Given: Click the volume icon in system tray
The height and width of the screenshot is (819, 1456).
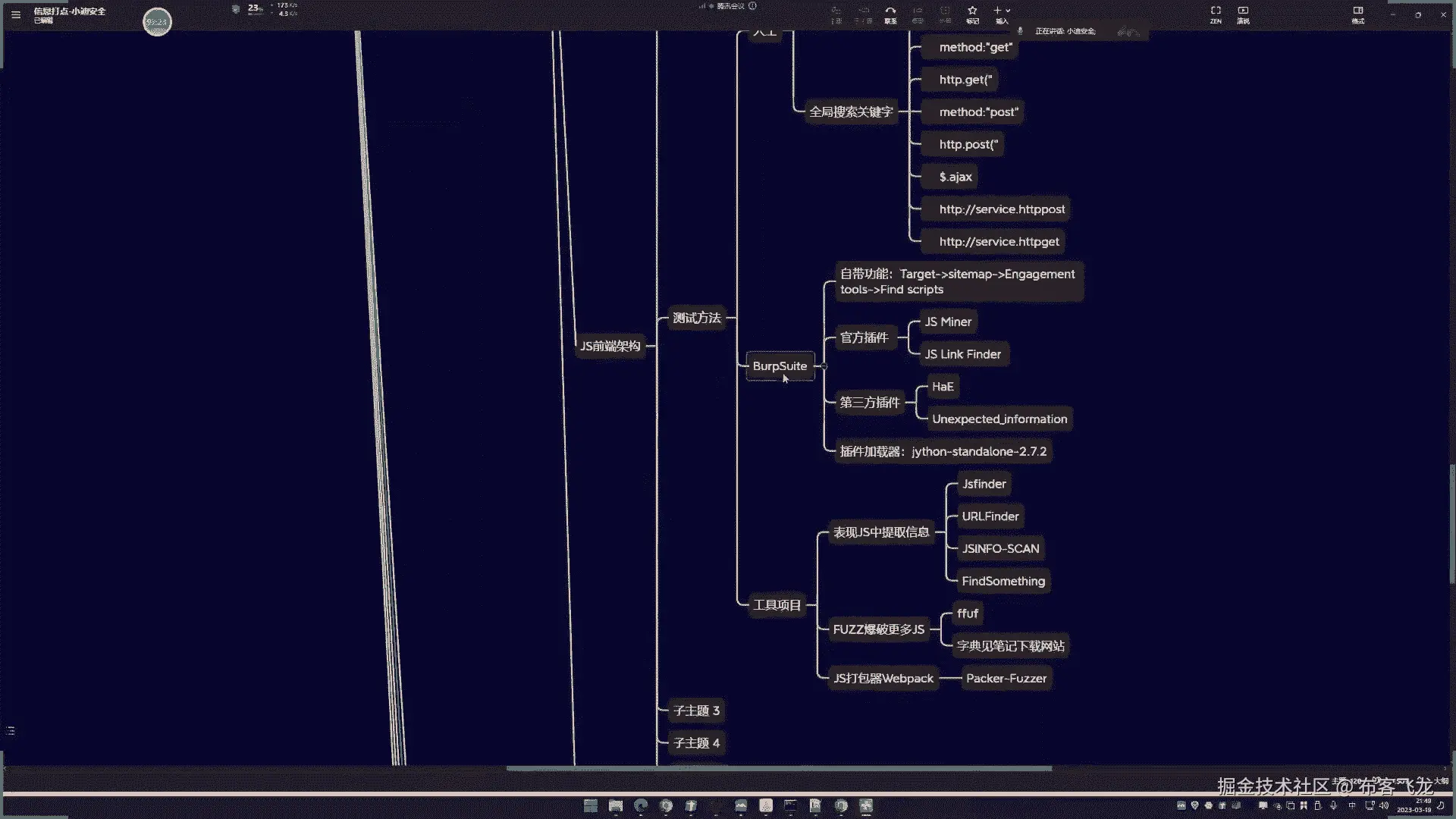Looking at the screenshot, I should pos(1385,805).
